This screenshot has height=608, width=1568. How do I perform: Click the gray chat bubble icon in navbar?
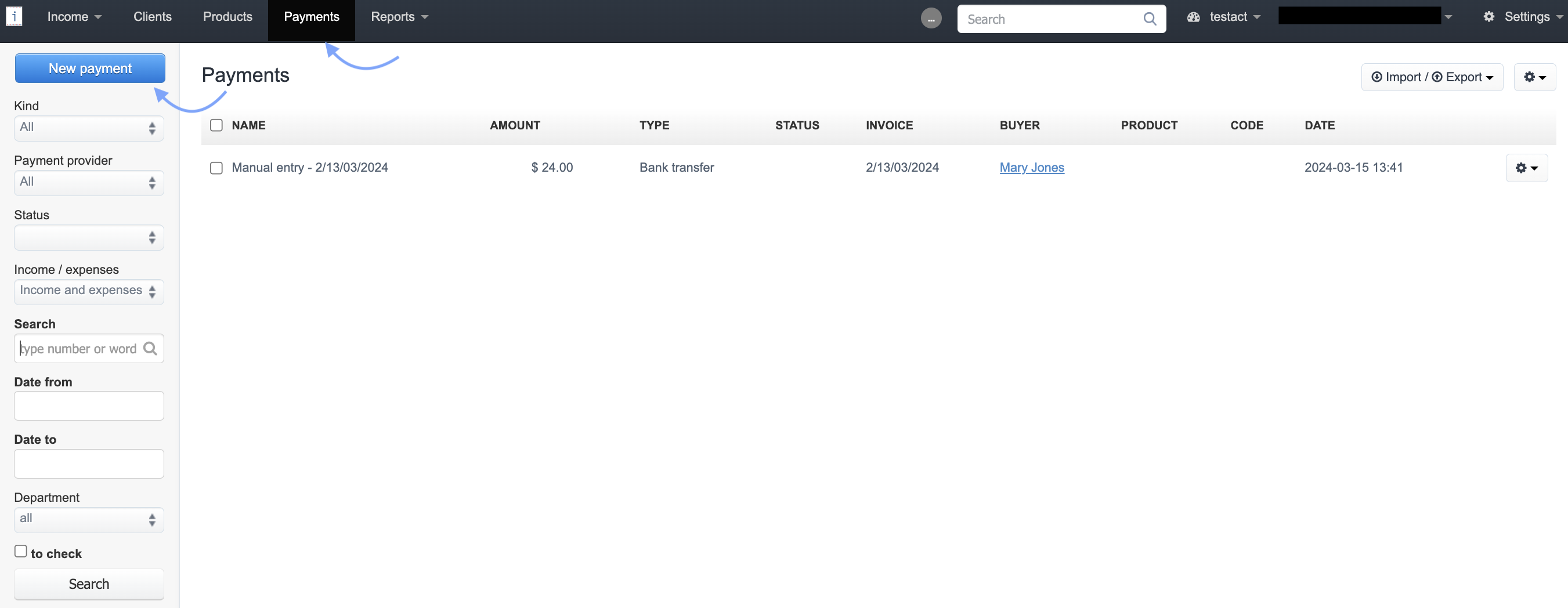(x=931, y=18)
